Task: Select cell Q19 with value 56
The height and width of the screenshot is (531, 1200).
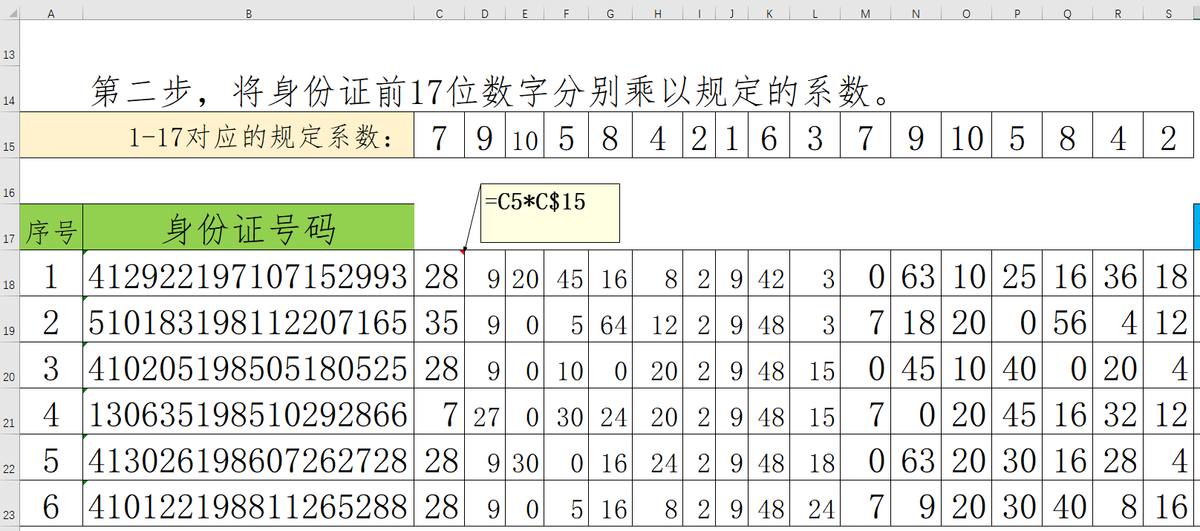Action: pos(1068,321)
